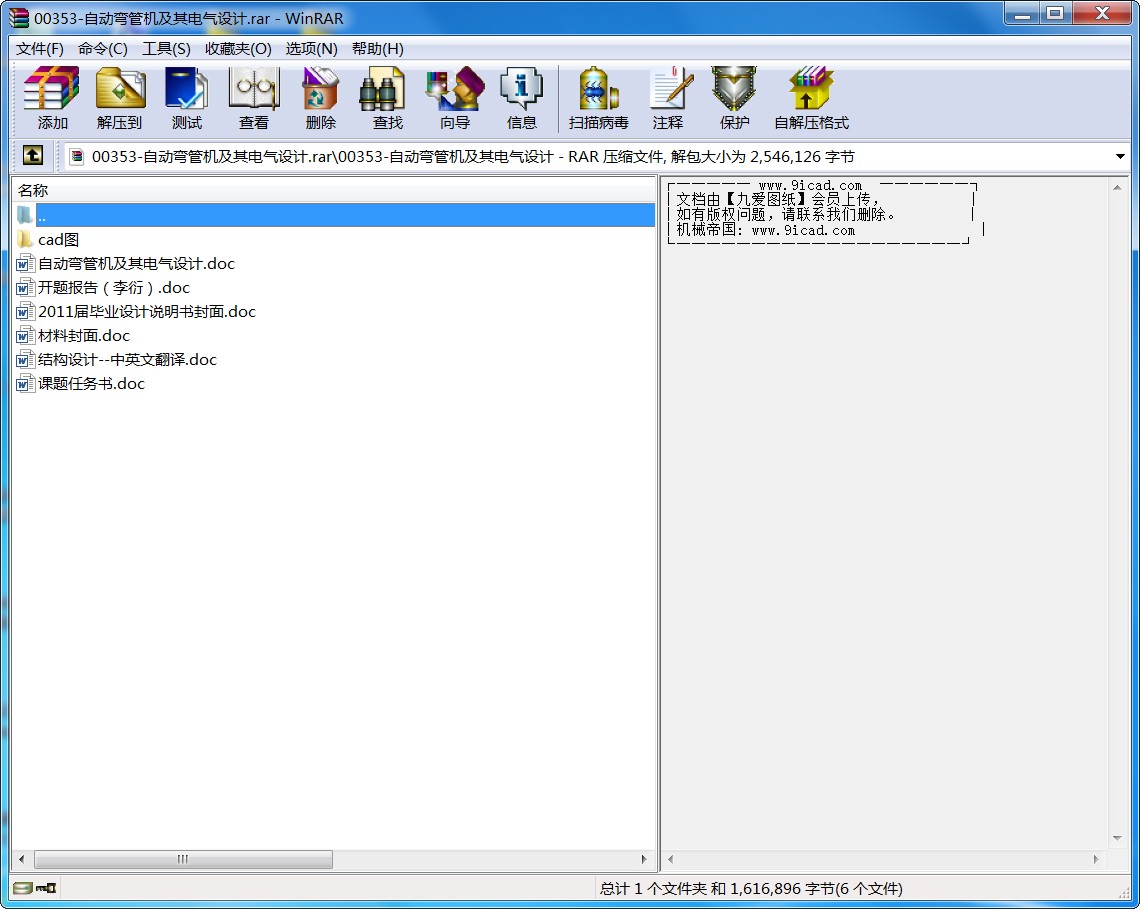Select 自动弯管机及其电气设计.doc file

[137, 263]
